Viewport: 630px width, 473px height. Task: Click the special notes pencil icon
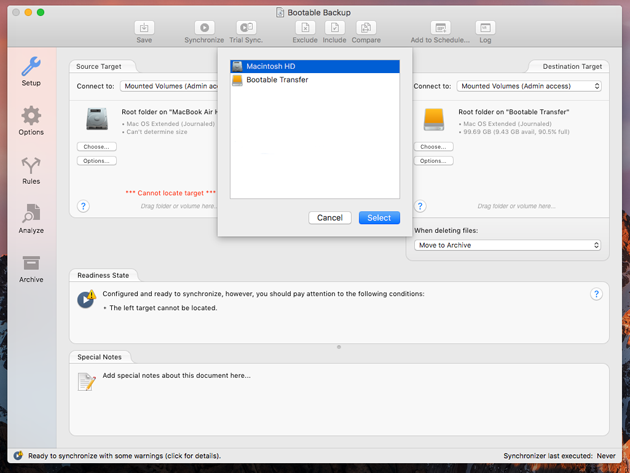87,382
